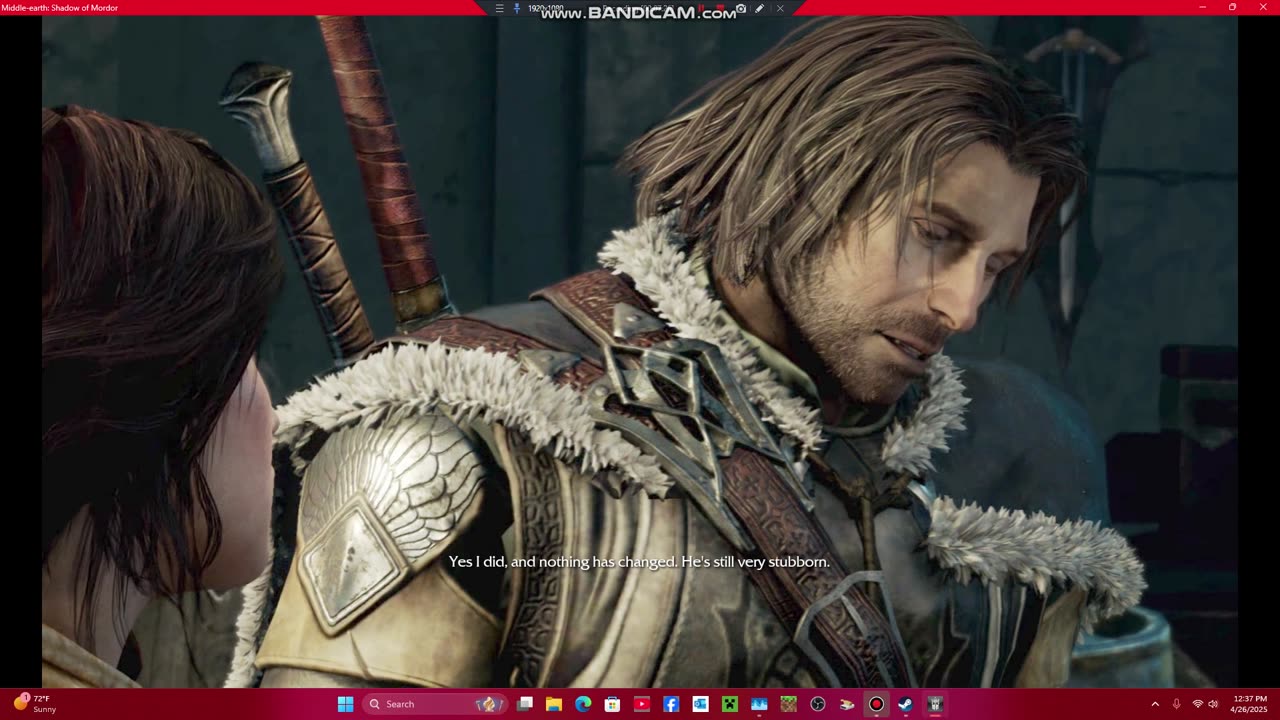Click the taskbar Search box
The image size is (1280, 720).
[435, 704]
